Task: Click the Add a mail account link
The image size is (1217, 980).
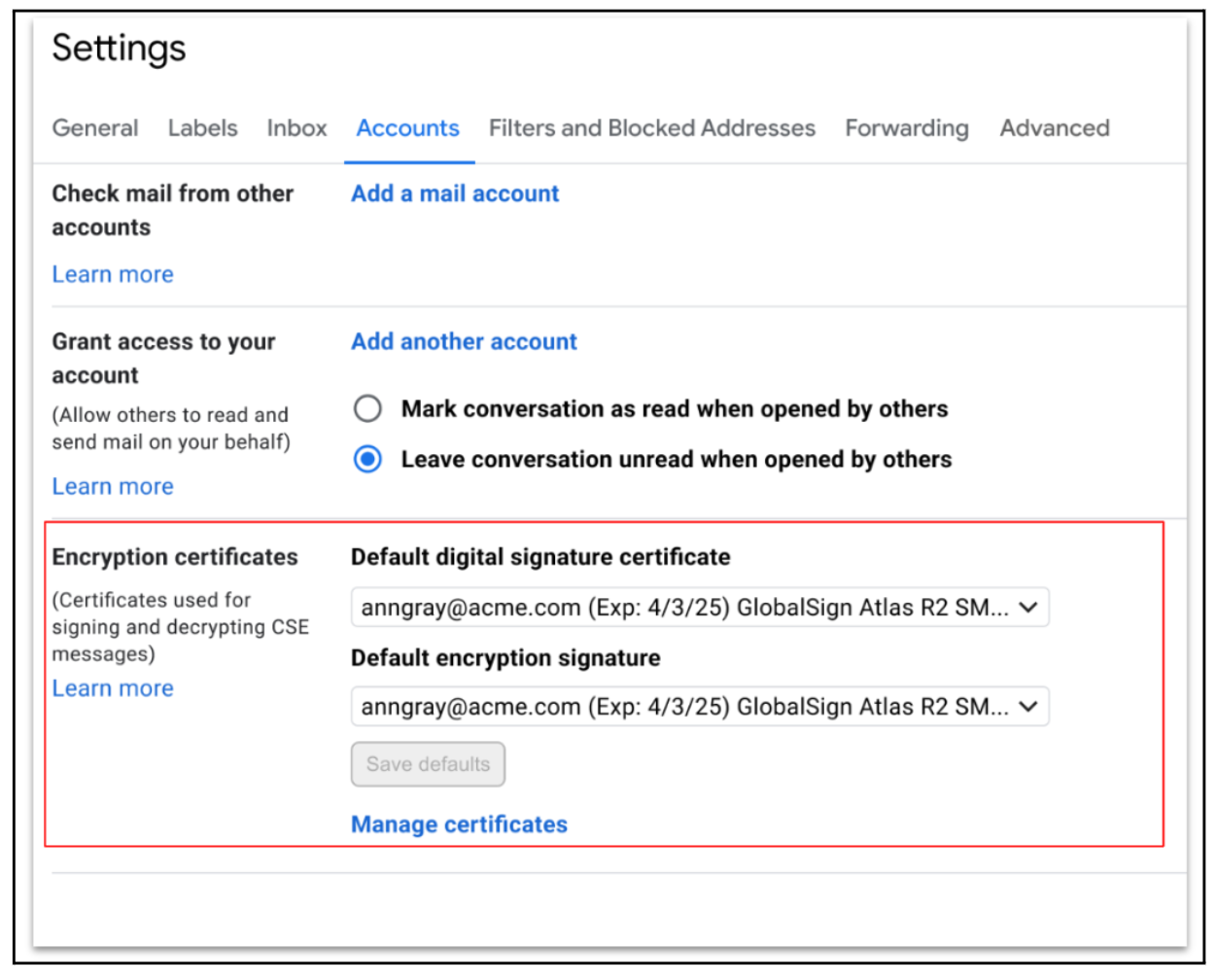Action: point(455,193)
